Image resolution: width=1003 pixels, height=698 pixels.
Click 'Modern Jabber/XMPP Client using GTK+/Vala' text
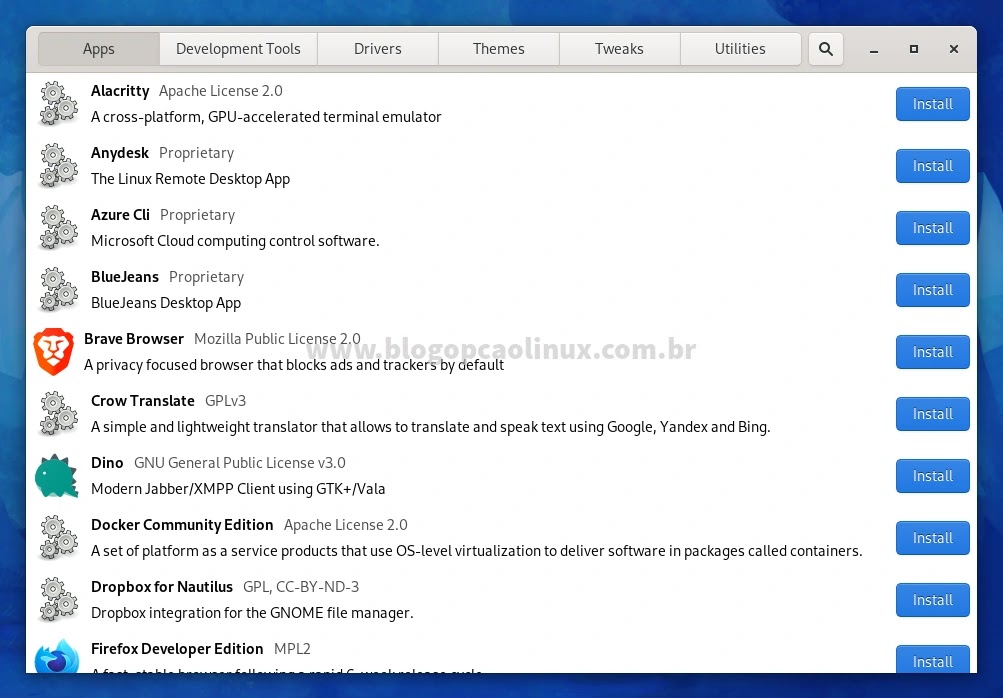238,489
